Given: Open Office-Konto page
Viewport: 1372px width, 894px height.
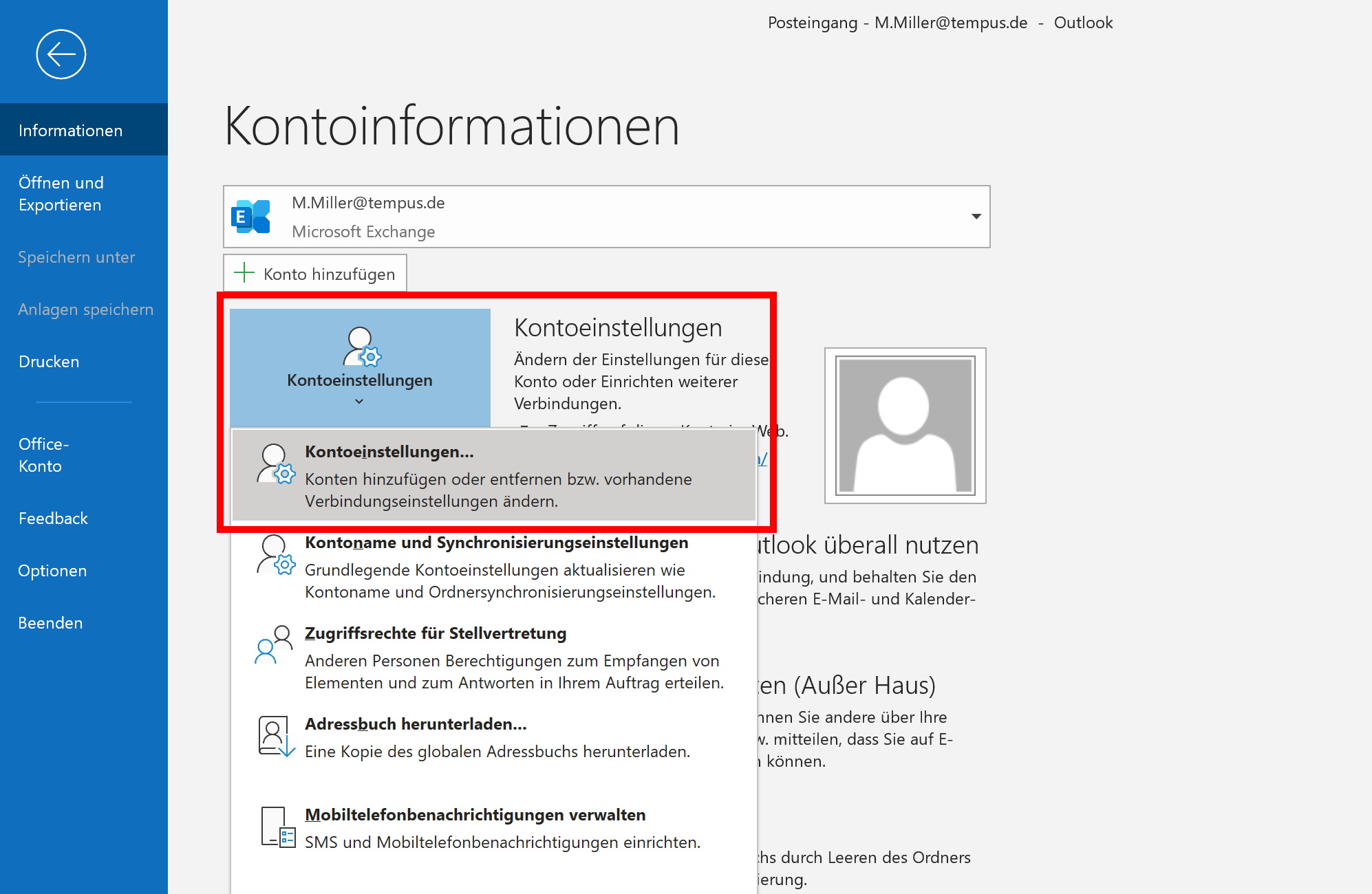Looking at the screenshot, I should 84,455.
